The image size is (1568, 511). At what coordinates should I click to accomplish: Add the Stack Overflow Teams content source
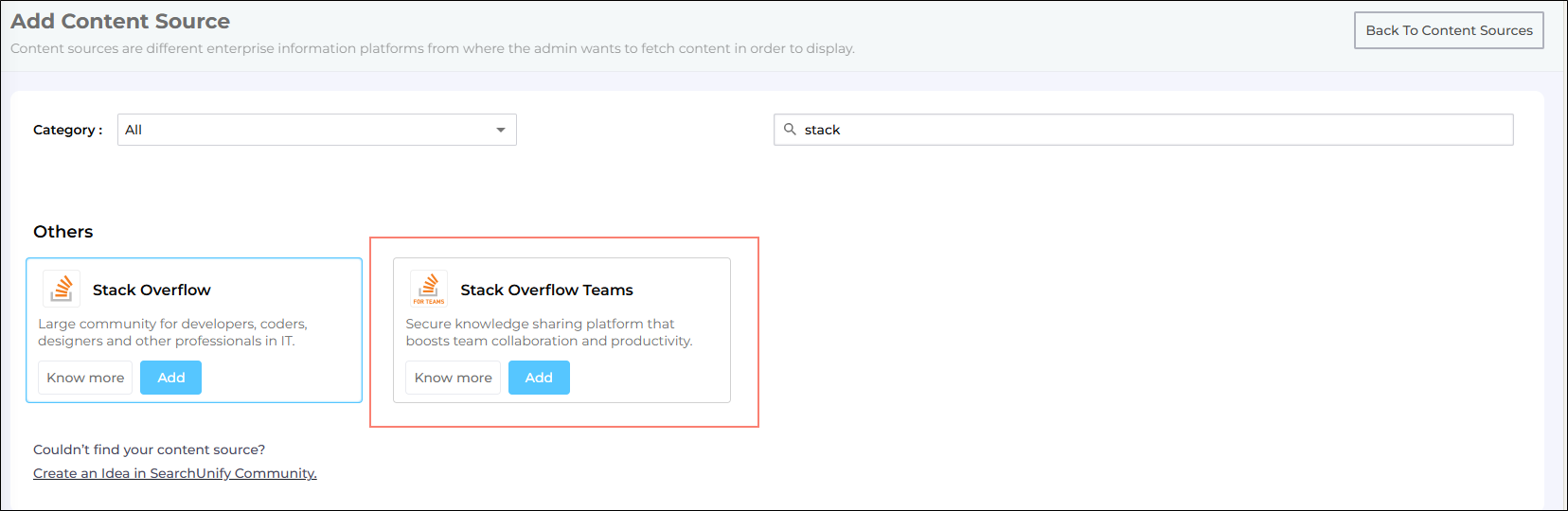(539, 378)
